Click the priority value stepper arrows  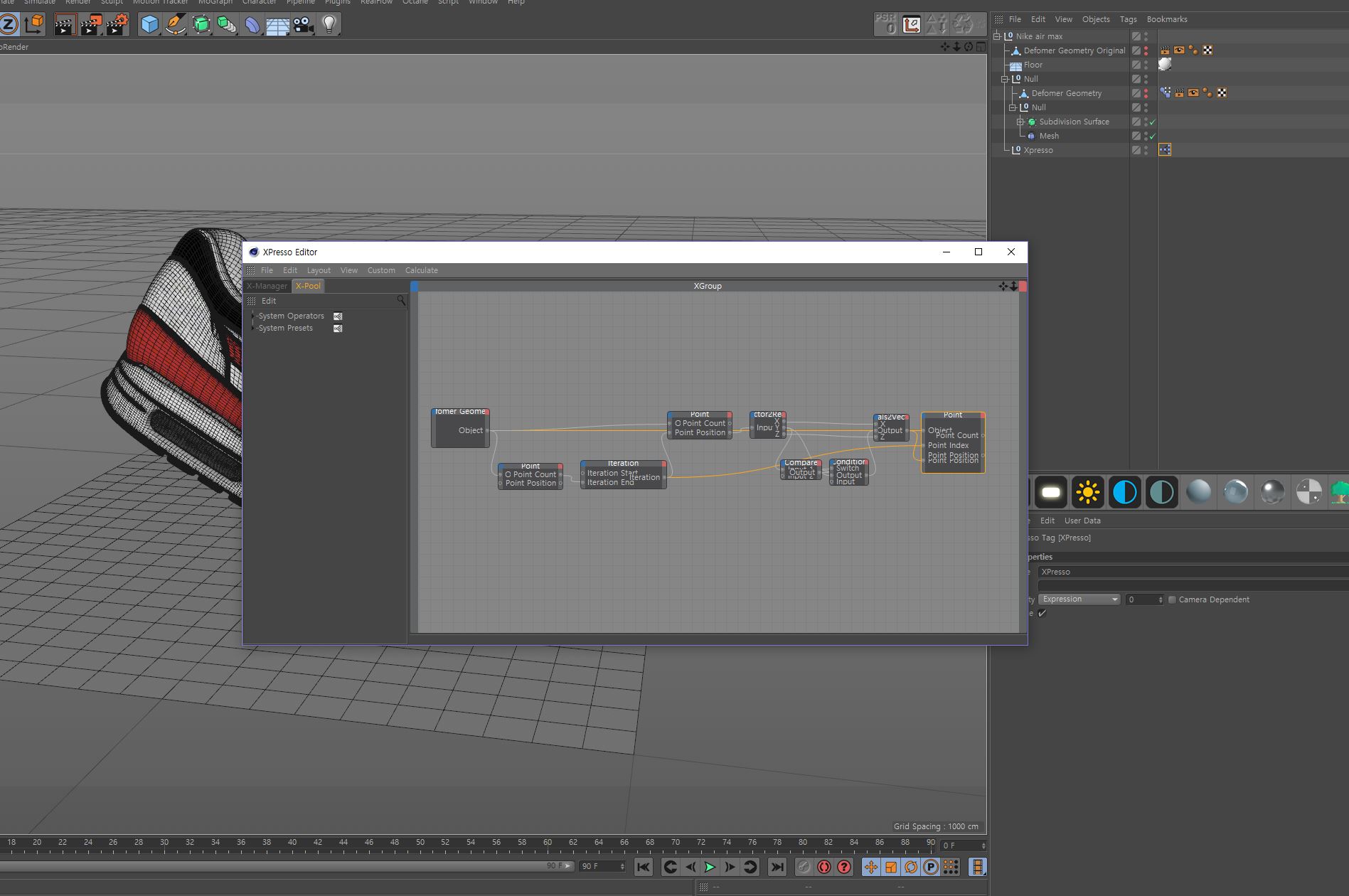1161,599
